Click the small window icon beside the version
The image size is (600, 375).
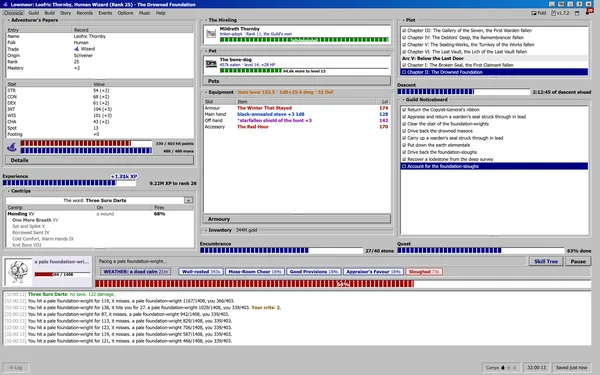577,13
